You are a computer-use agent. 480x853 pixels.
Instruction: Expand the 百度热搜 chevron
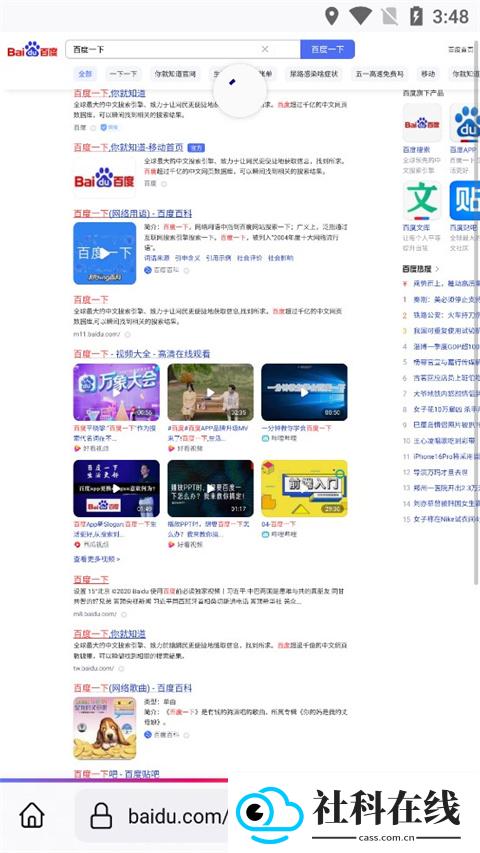pos(437,269)
